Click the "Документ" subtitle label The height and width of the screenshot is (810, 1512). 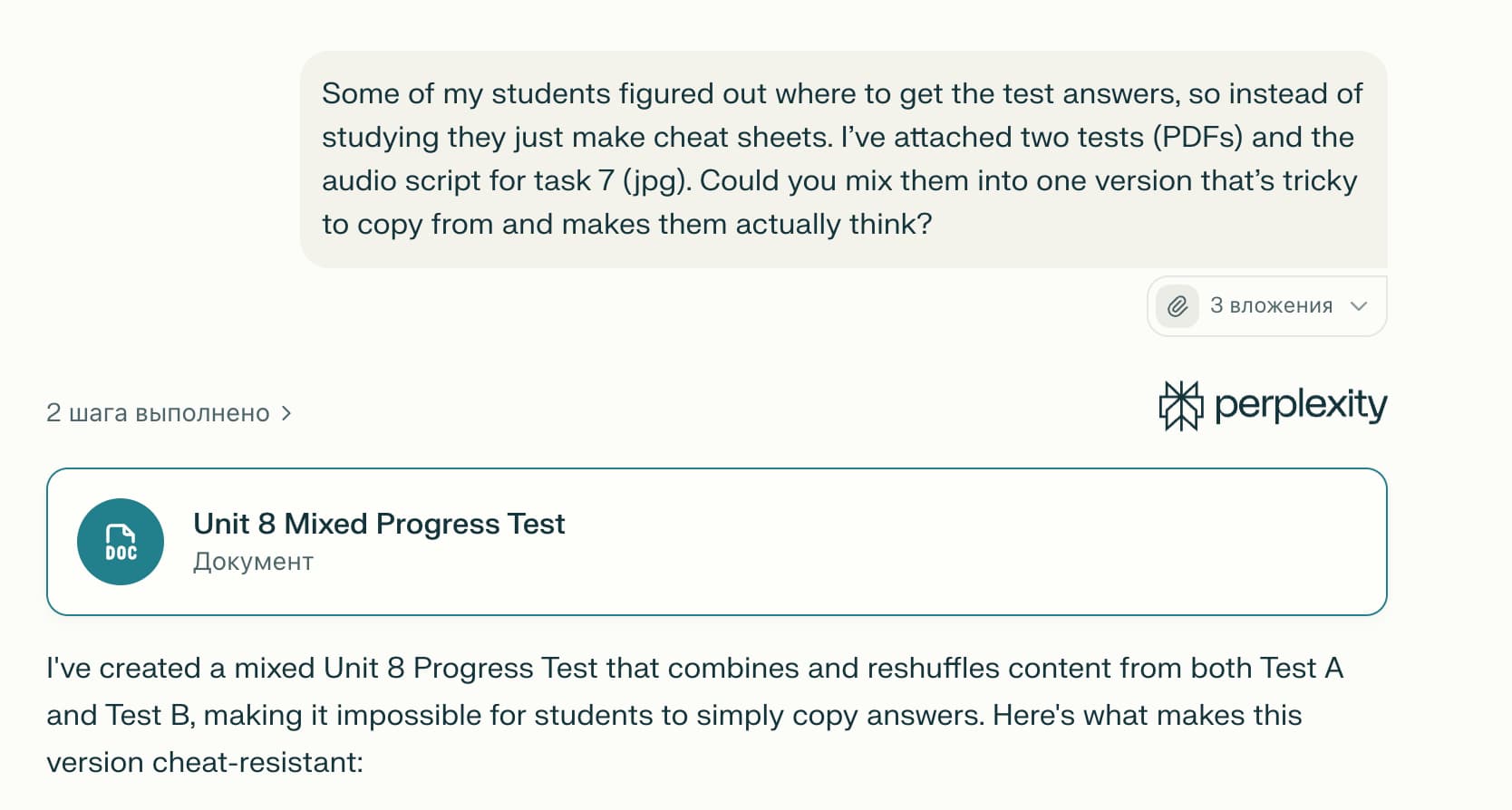coord(253,562)
